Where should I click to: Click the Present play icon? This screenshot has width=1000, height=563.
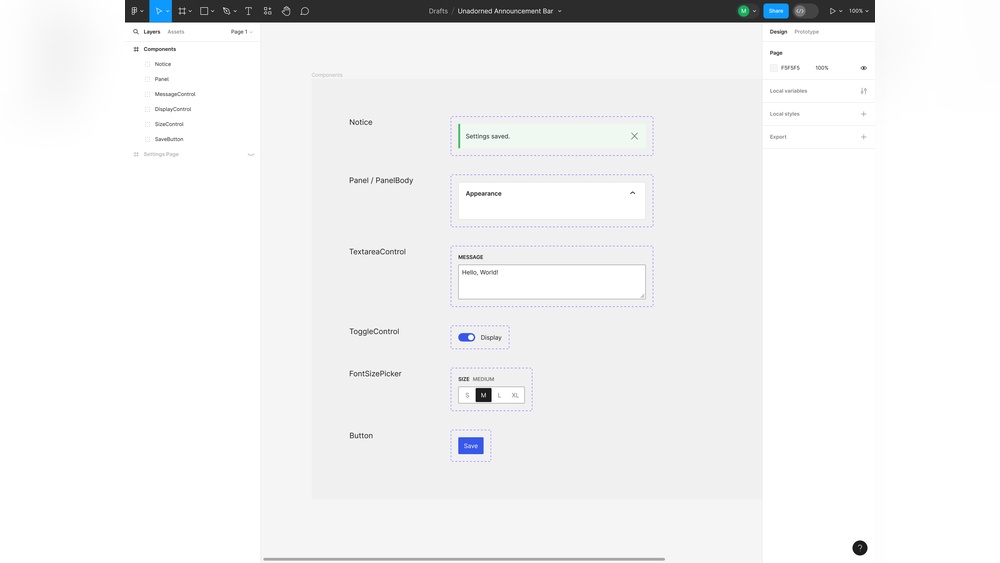coord(832,11)
